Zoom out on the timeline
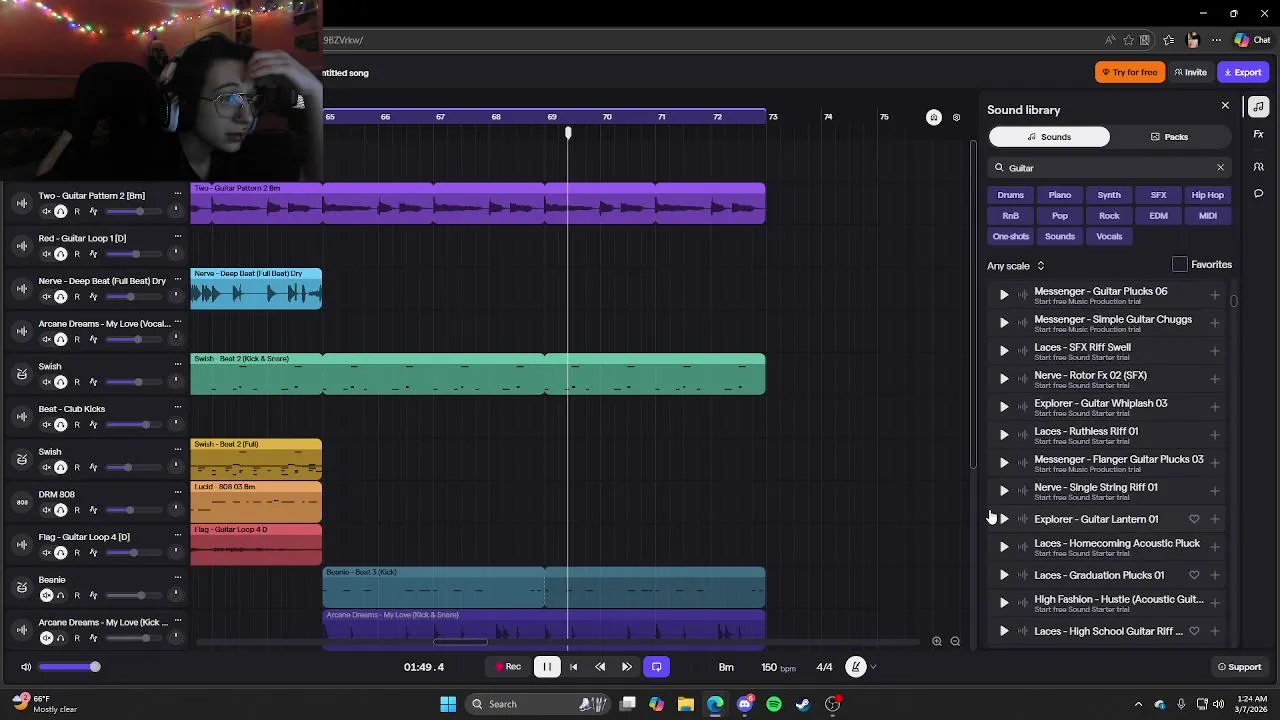This screenshot has height=720, width=1280. tap(955, 642)
